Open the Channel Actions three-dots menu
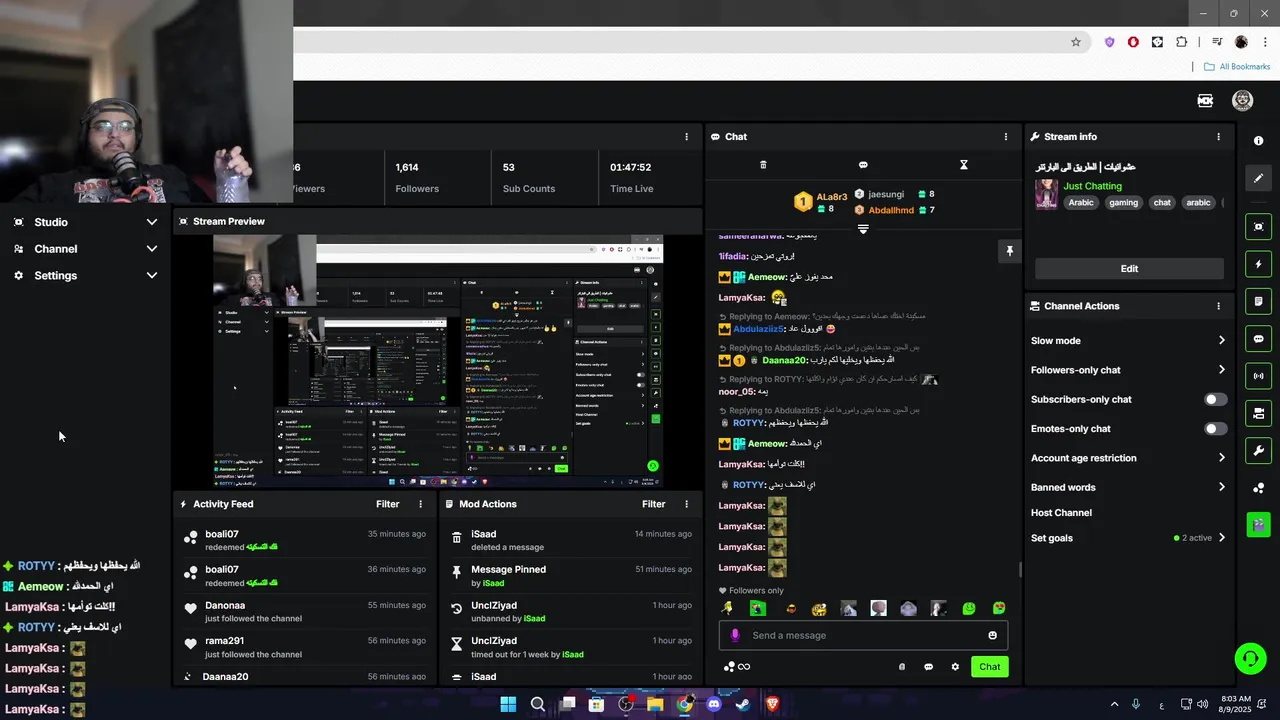The width and height of the screenshot is (1280, 720). point(1218,306)
